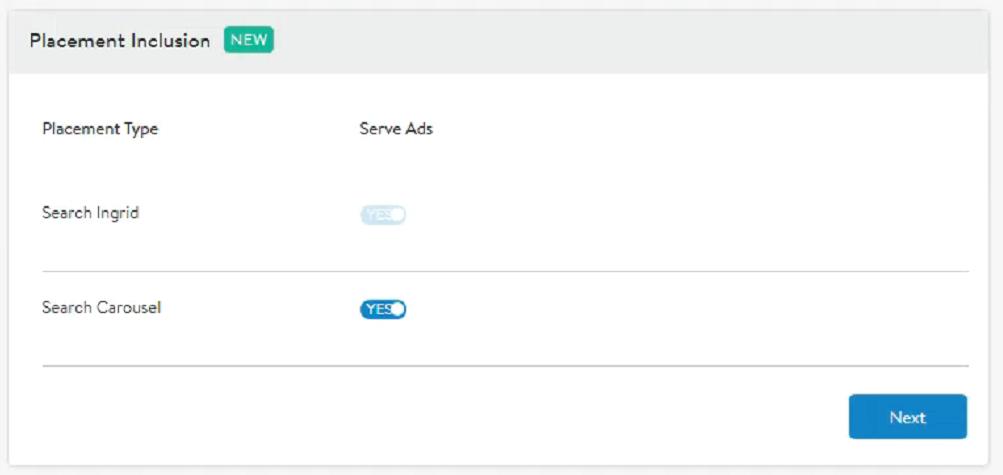Click the Serve Ads column header
Screen dimensions: 1003x475
[x=396, y=129]
